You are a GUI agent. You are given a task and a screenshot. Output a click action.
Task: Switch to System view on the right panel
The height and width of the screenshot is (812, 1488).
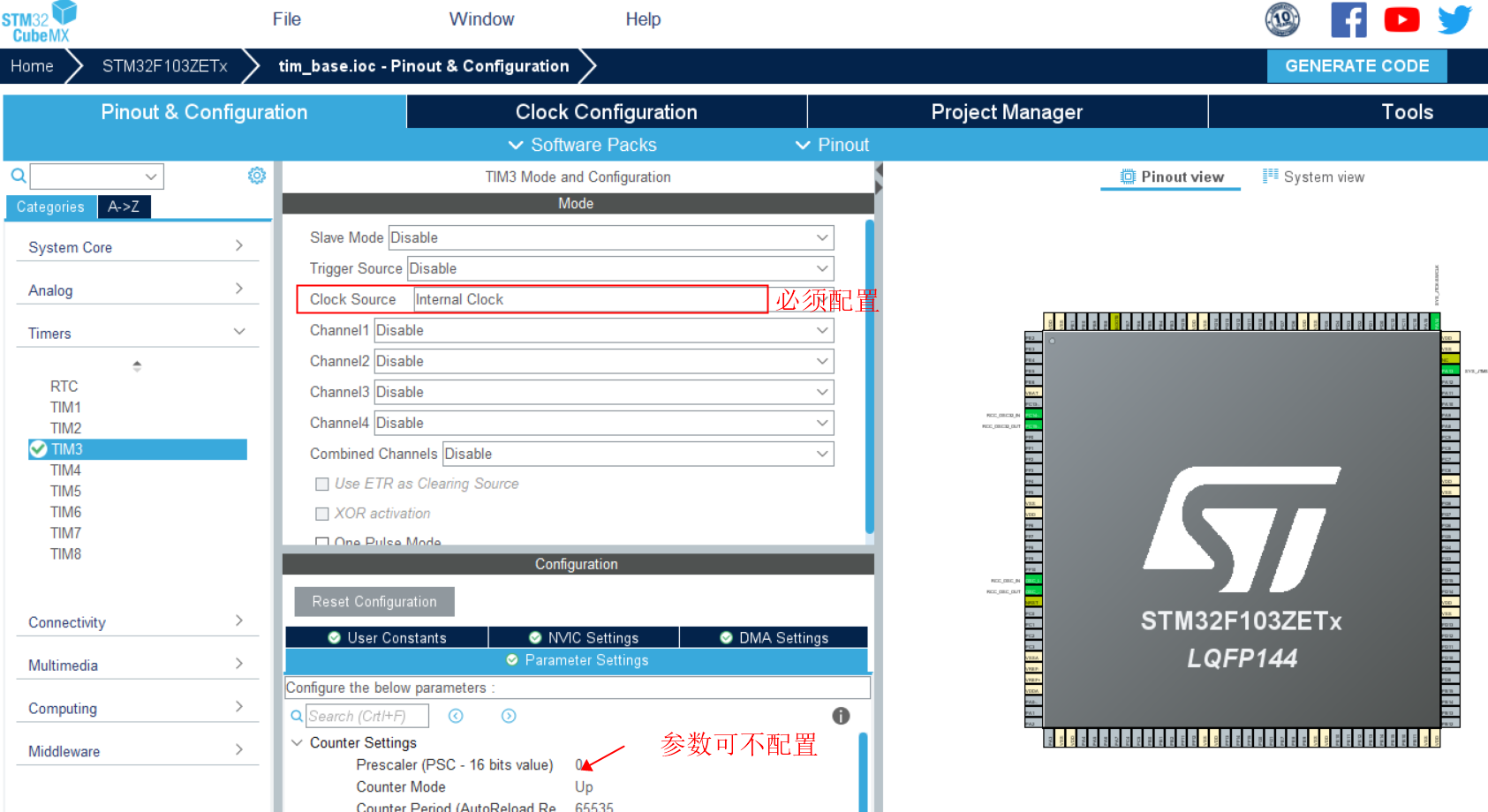(1313, 176)
